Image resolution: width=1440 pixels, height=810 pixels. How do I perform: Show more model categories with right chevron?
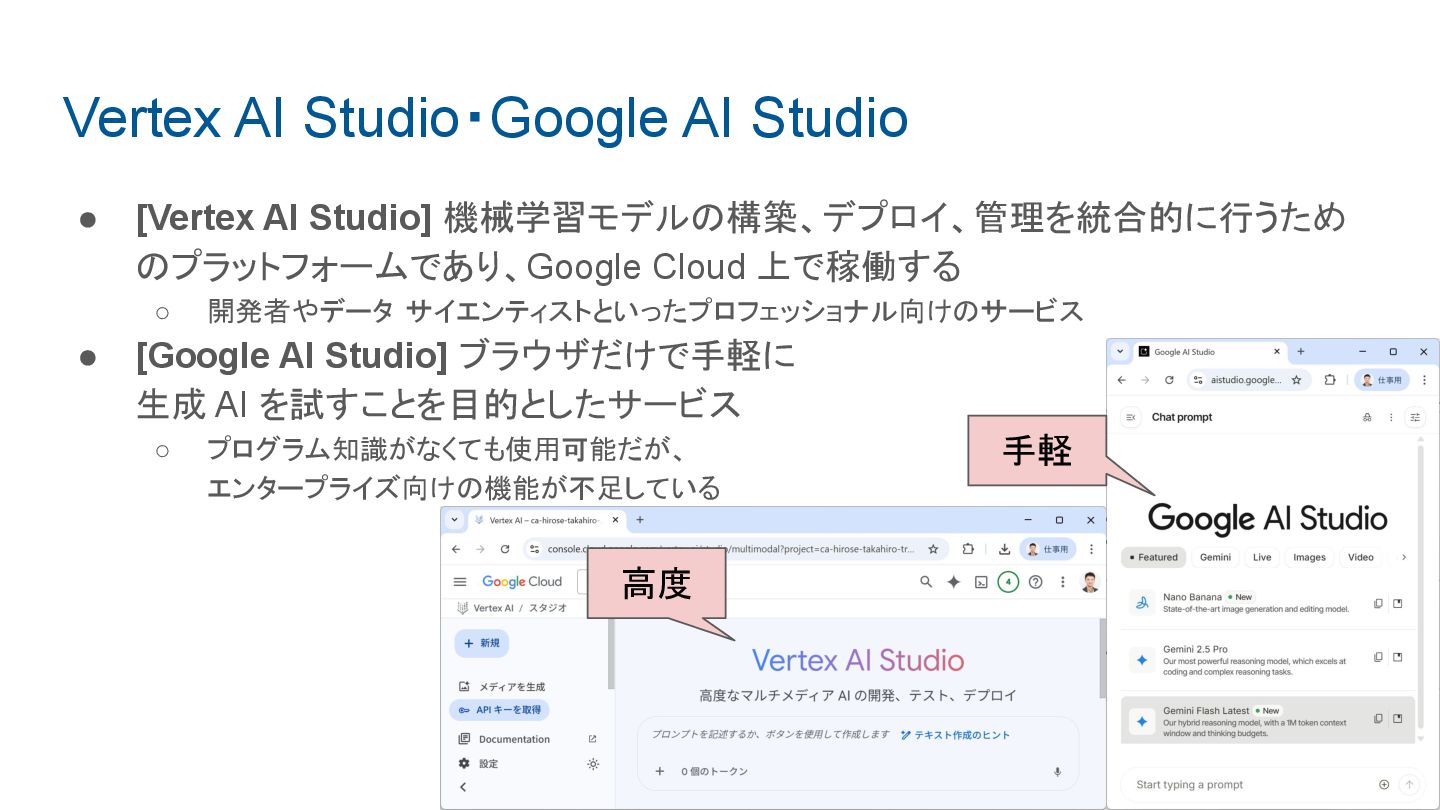pyautogui.click(x=1404, y=557)
